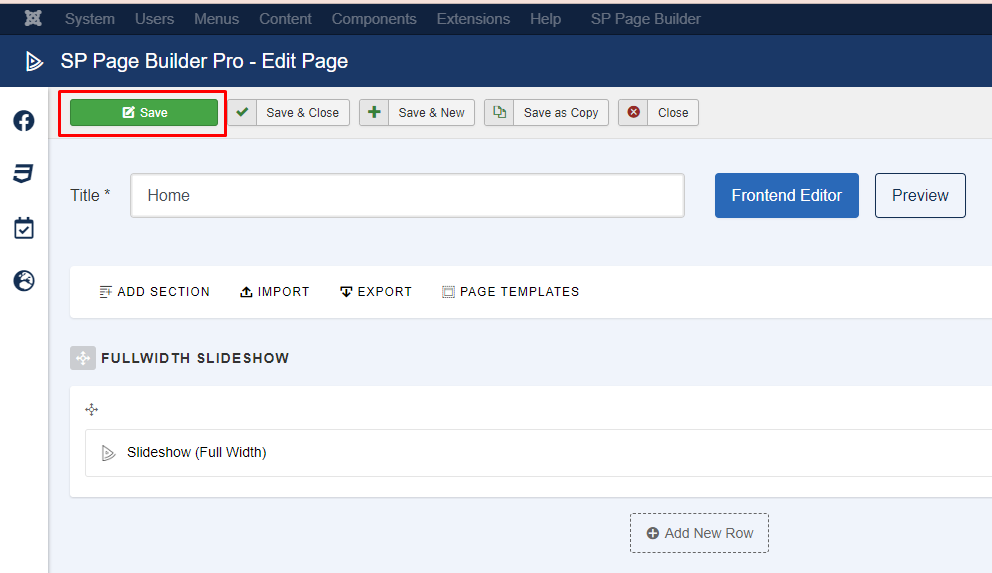The height and width of the screenshot is (573, 992).
Task: Open the CSS3 sidebar icon
Action: [23, 174]
